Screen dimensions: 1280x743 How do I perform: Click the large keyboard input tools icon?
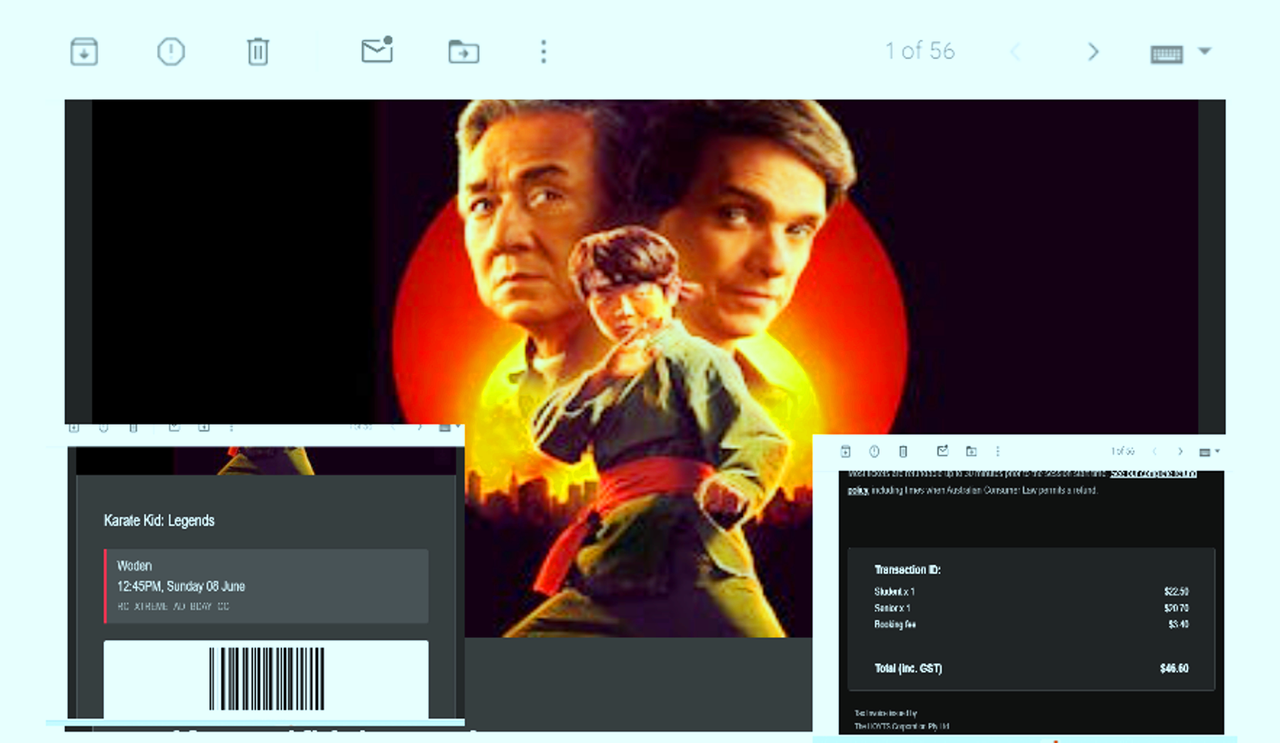pos(1167,54)
